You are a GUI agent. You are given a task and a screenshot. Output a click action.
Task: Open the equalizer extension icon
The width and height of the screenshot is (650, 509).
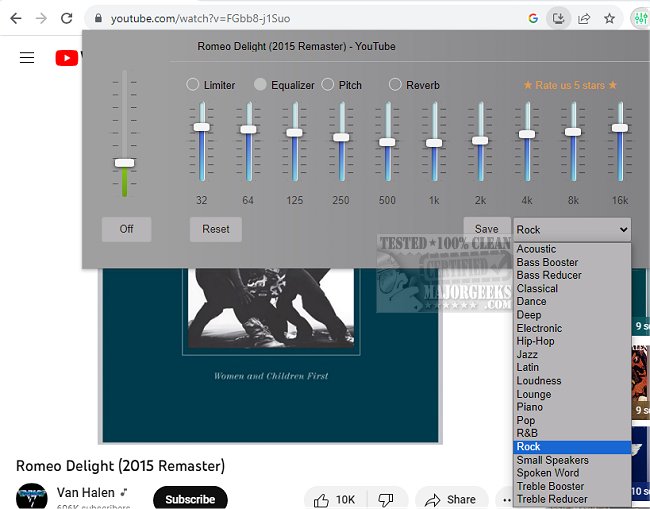pos(640,18)
